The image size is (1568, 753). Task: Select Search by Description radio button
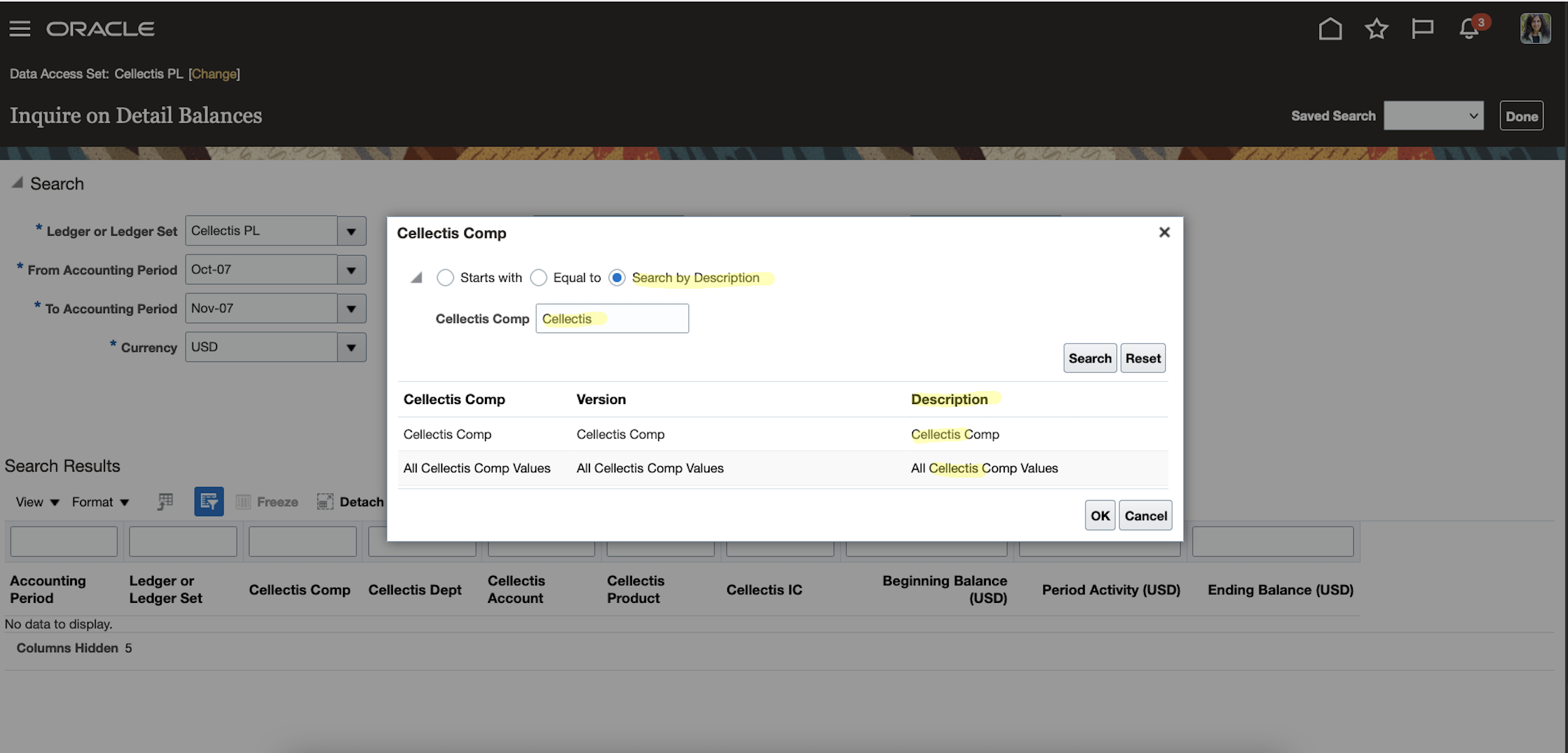[617, 278]
